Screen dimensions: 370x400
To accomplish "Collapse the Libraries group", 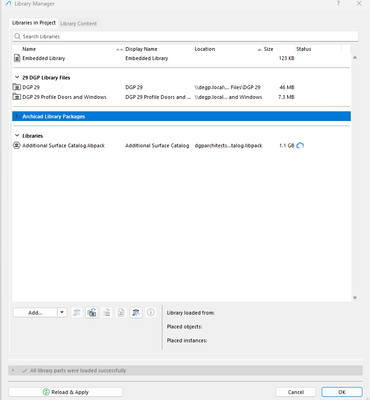I will (x=17, y=136).
